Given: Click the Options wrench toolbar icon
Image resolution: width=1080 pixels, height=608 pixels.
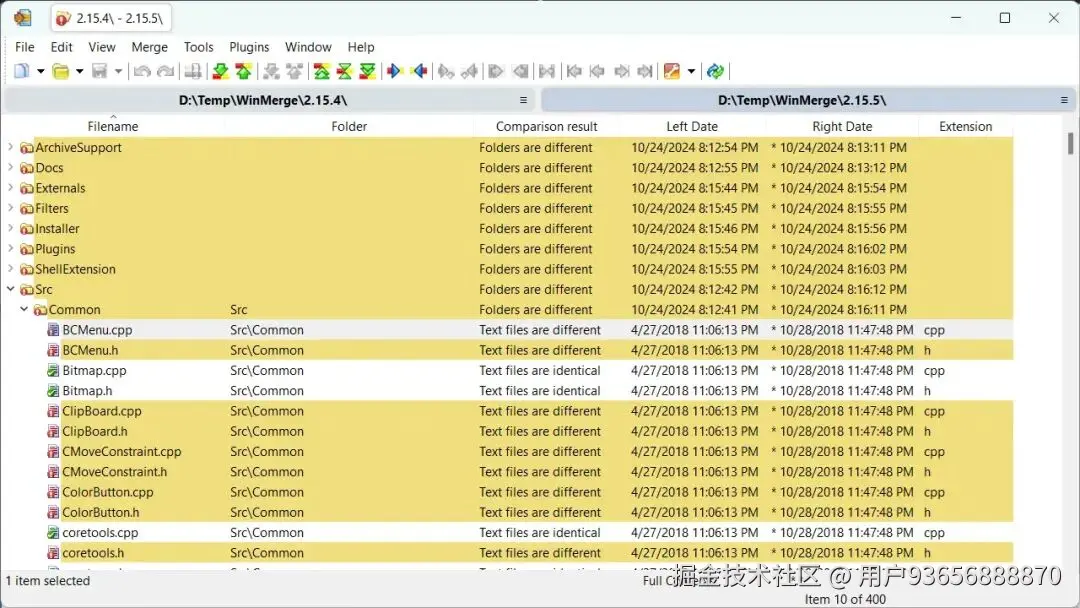Looking at the screenshot, I should coord(672,71).
